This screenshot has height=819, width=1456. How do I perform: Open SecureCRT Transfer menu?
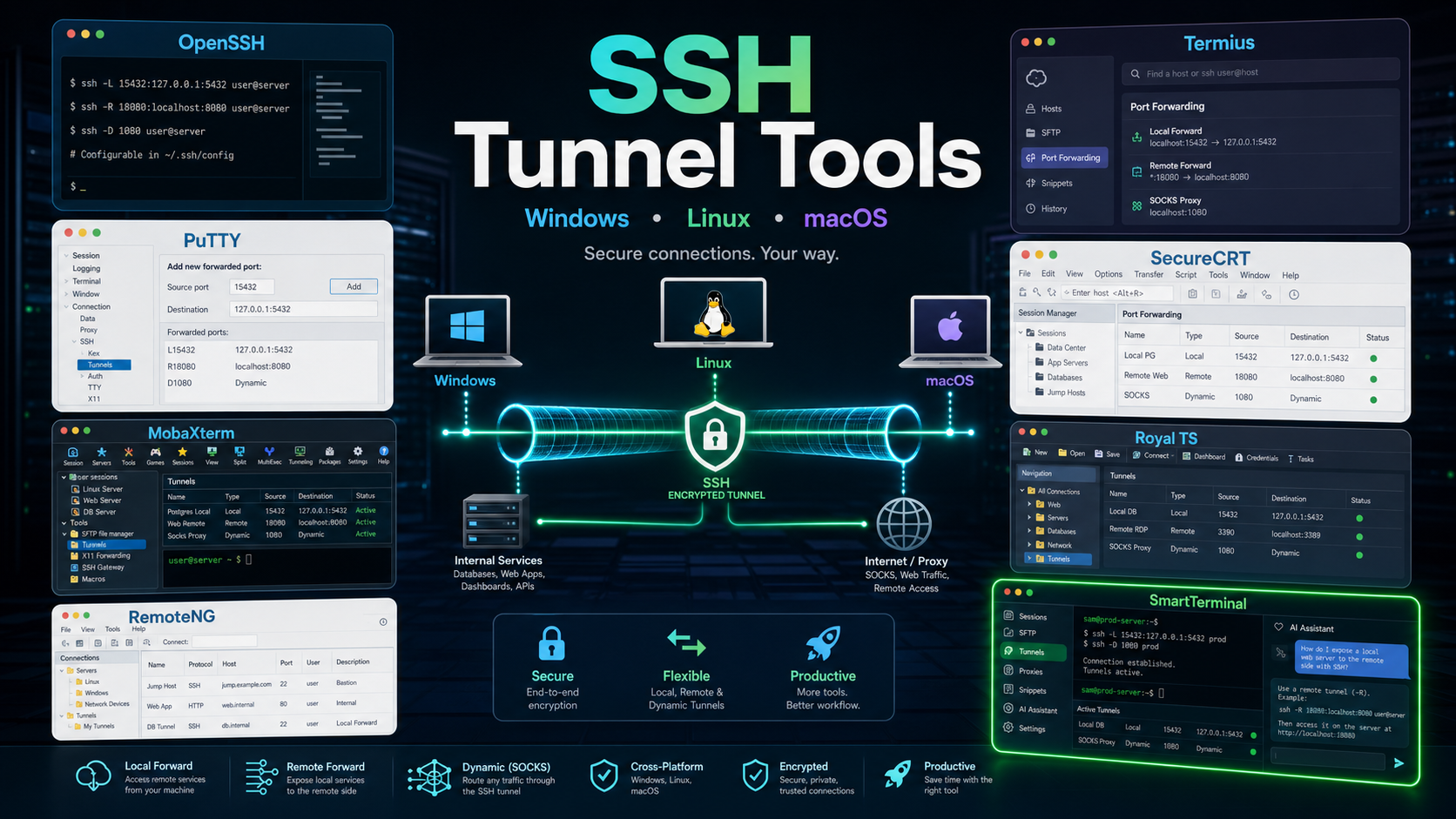pyautogui.click(x=1149, y=274)
